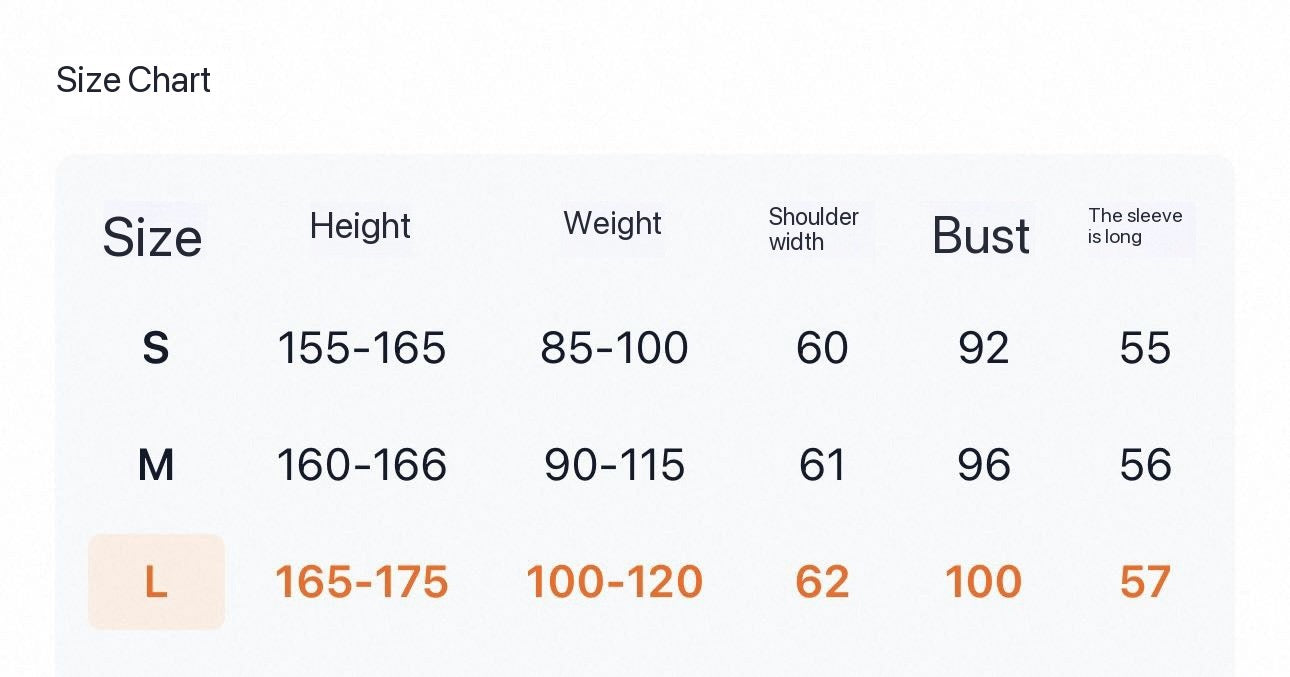Click the orange 165-175 height value
This screenshot has width=1290, height=677.
tap(362, 582)
